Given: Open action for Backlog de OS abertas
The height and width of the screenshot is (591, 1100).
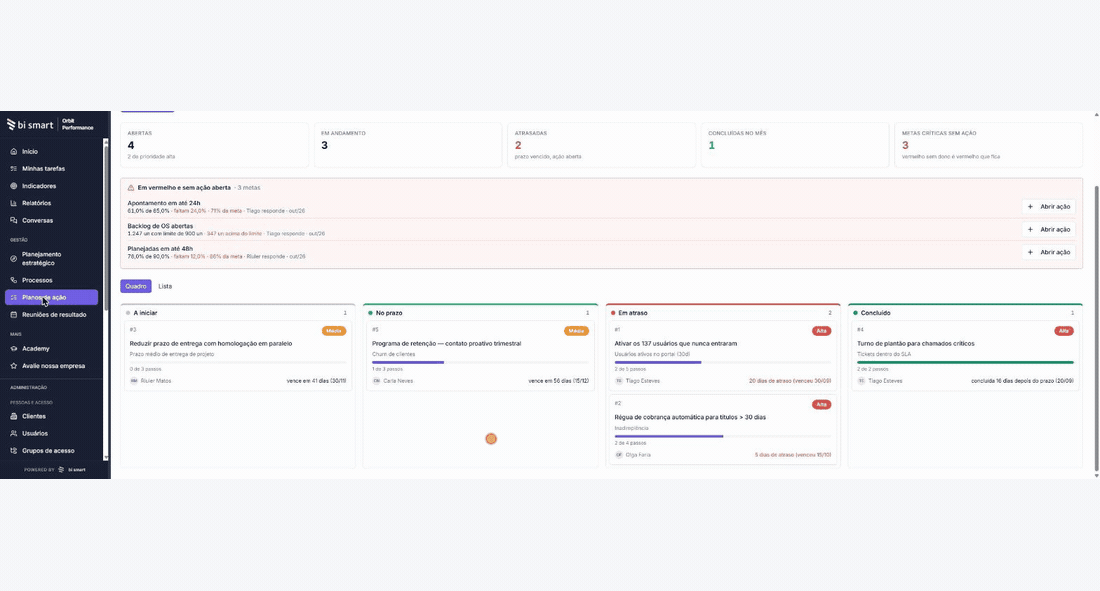Looking at the screenshot, I should [x=1049, y=230].
